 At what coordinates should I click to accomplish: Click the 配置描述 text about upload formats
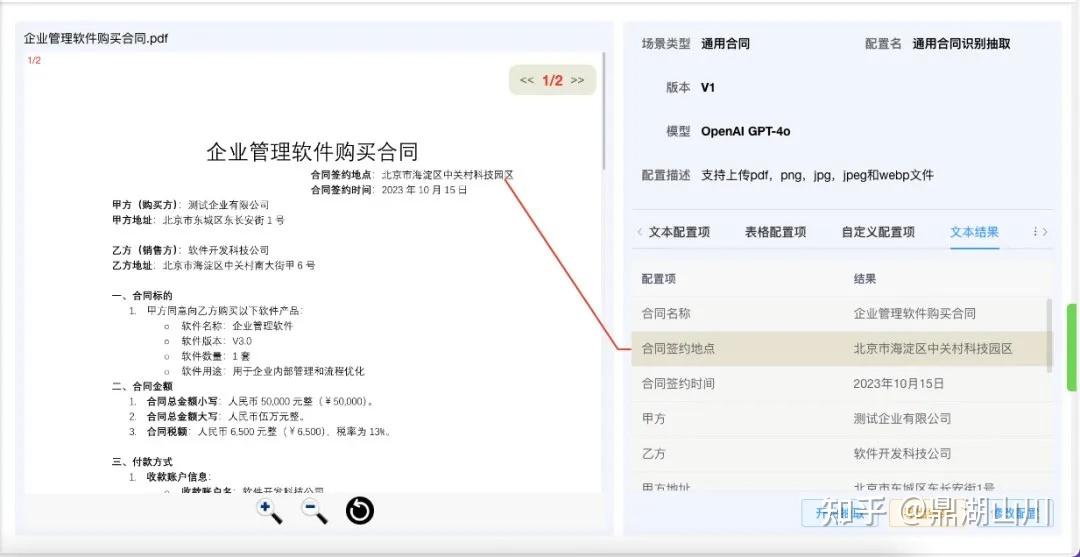coord(818,175)
